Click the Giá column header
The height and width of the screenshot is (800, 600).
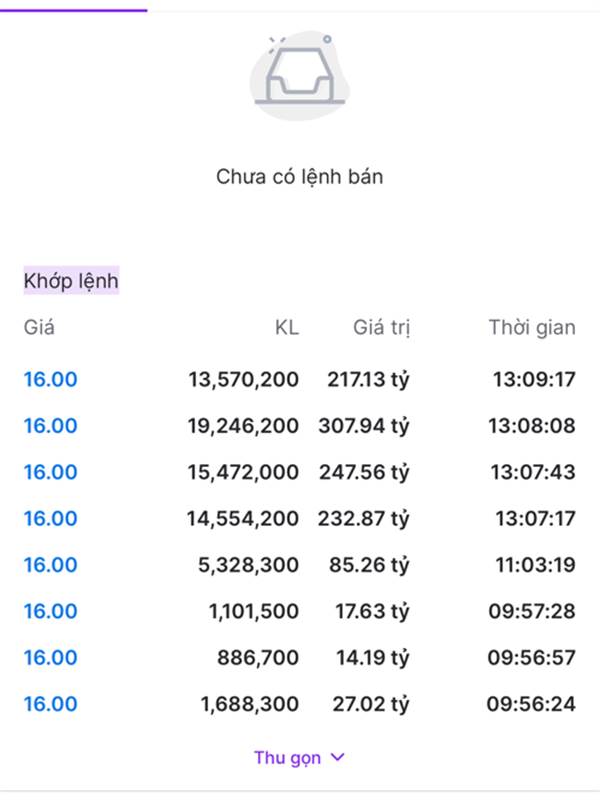(x=39, y=327)
